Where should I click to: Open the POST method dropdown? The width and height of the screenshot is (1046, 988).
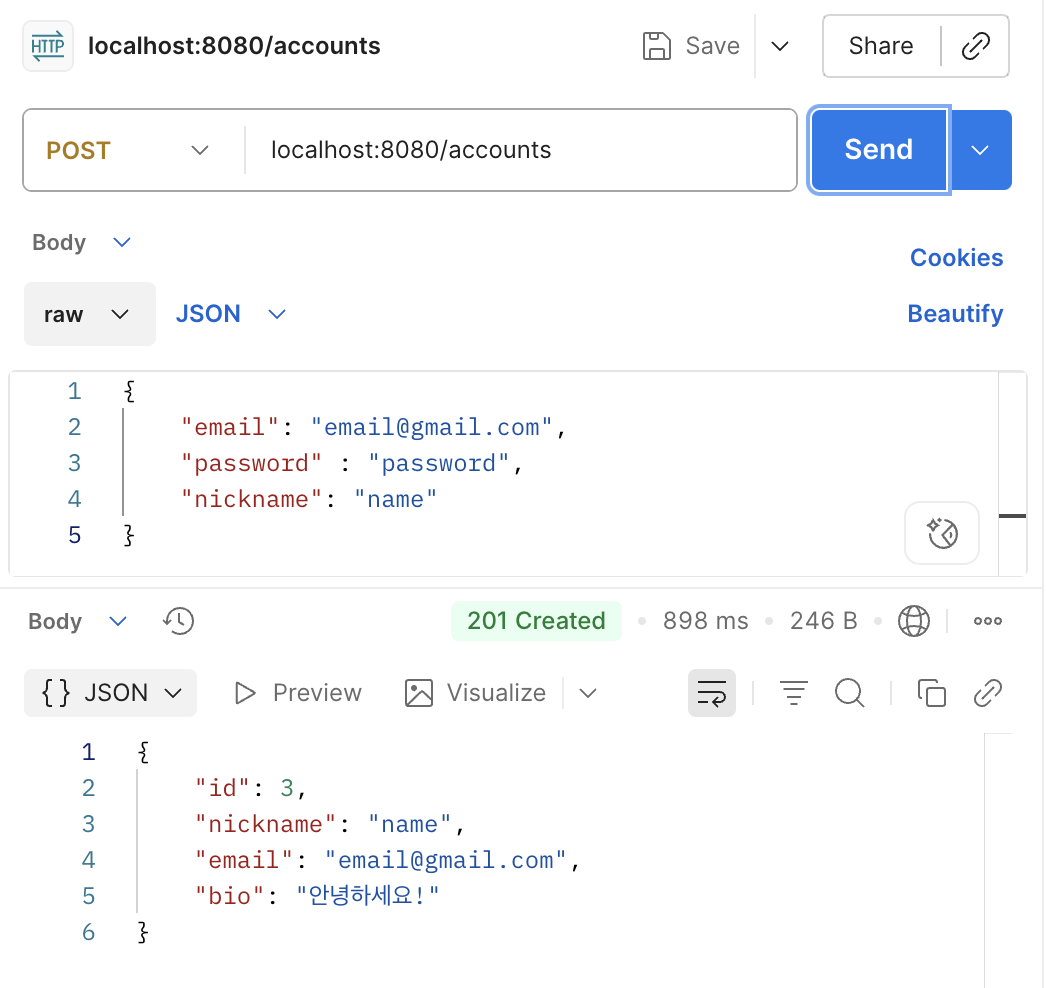click(x=128, y=150)
